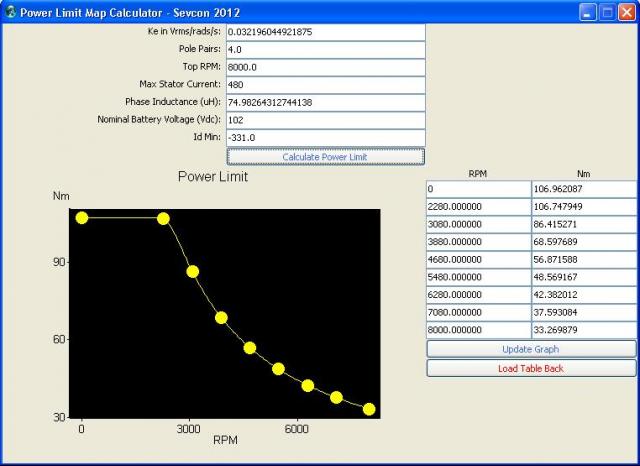Click the Update Graph button
The width and height of the screenshot is (640, 466).
(531, 349)
